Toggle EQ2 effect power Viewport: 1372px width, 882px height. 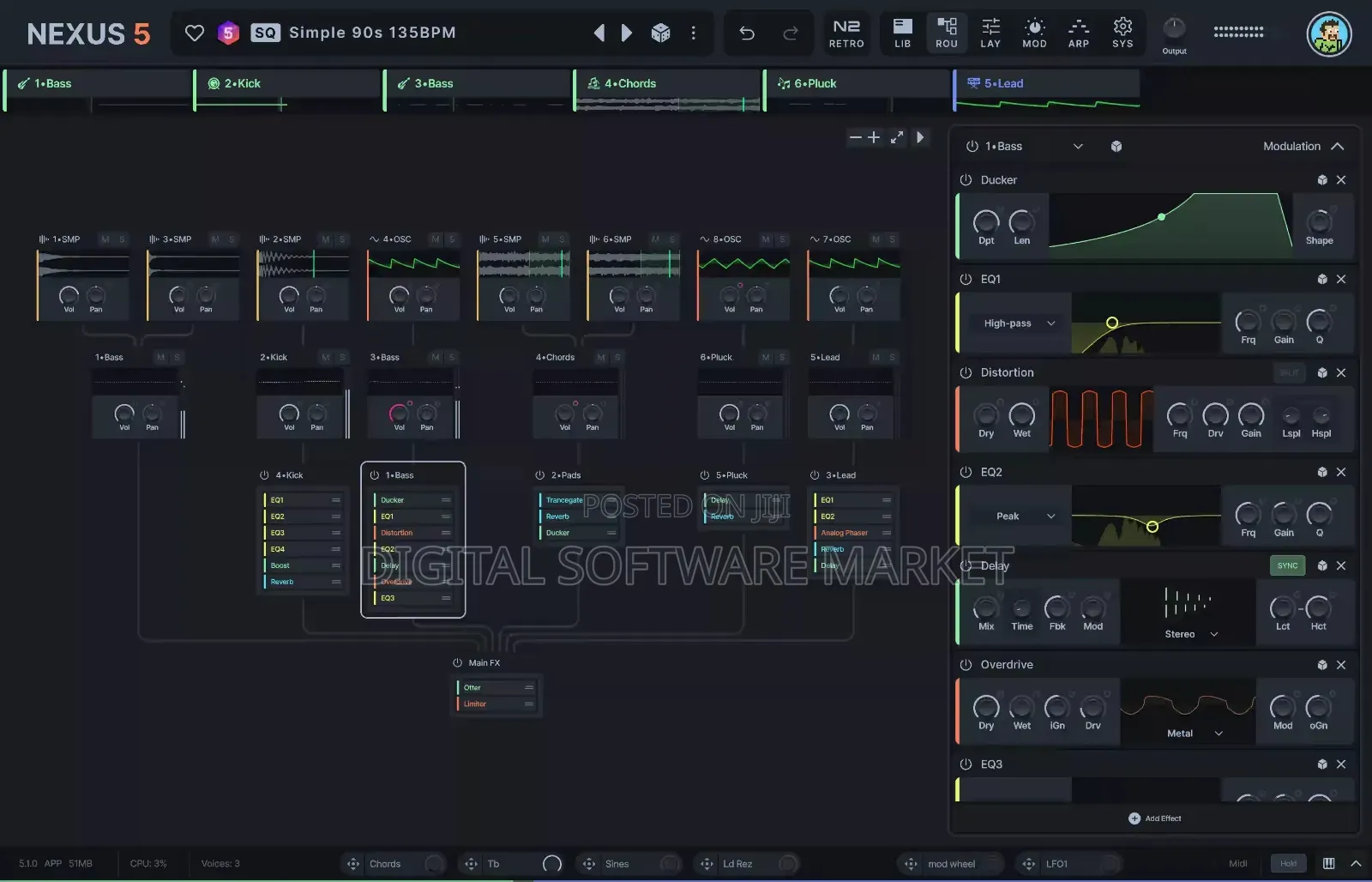tap(966, 473)
